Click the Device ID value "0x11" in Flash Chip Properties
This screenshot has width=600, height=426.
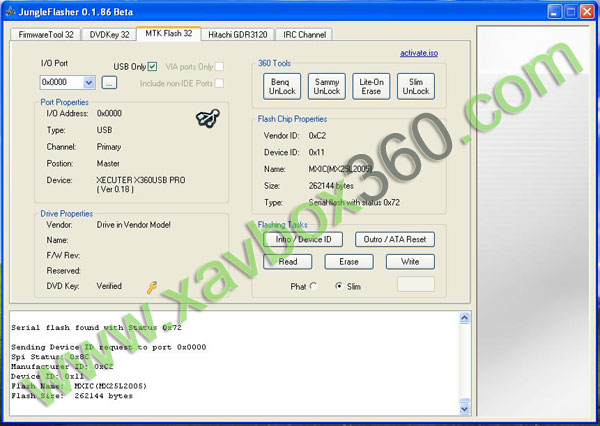click(316, 152)
